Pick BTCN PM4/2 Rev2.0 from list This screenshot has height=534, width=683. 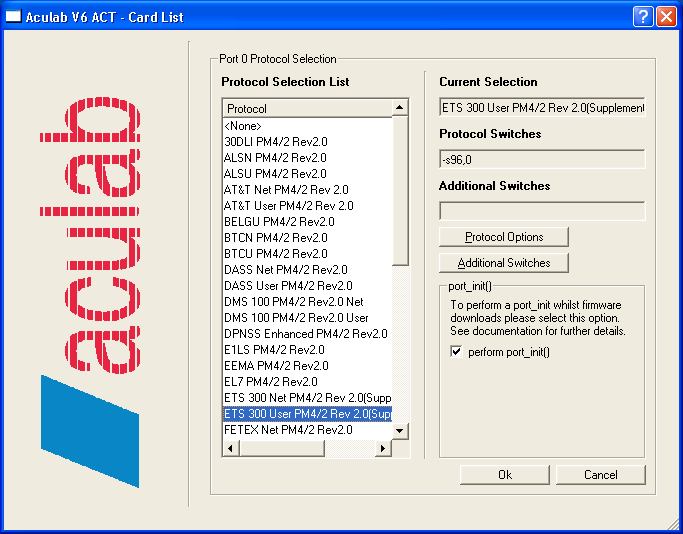(308, 238)
